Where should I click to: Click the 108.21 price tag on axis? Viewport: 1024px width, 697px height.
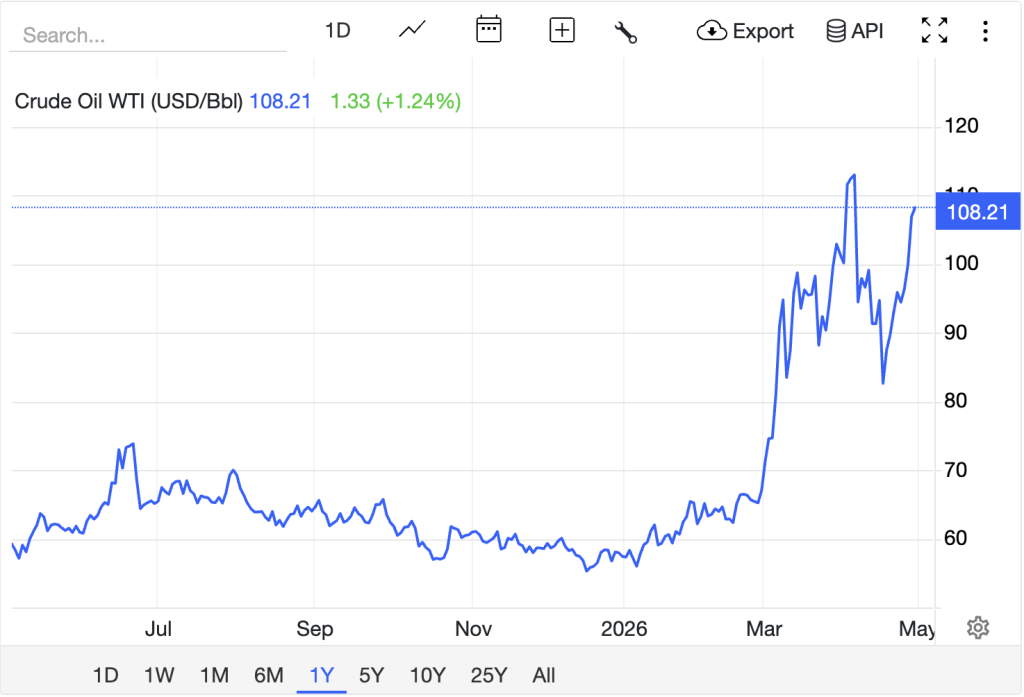coord(978,212)
